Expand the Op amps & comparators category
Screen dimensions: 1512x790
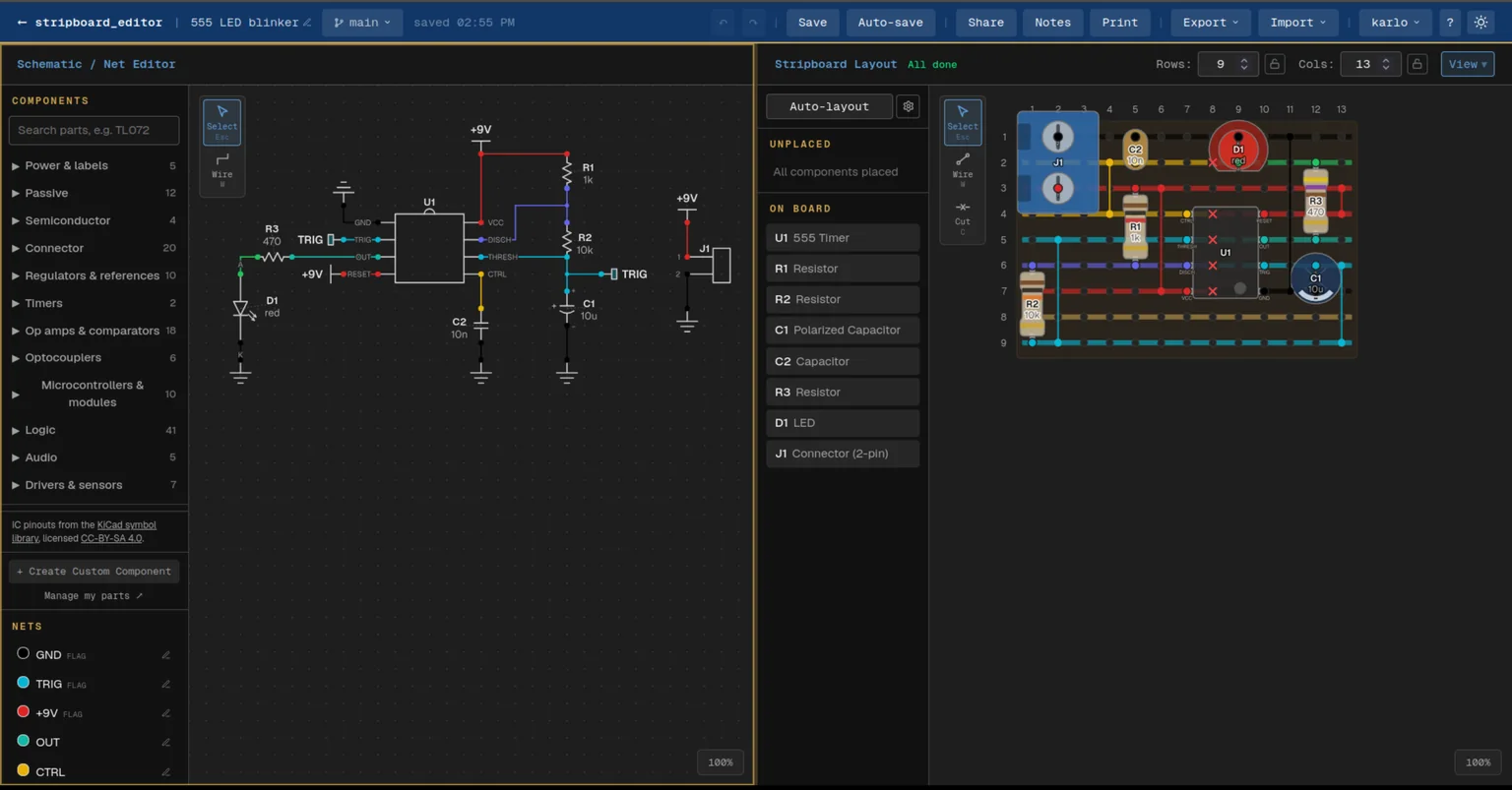coord(94,332)
